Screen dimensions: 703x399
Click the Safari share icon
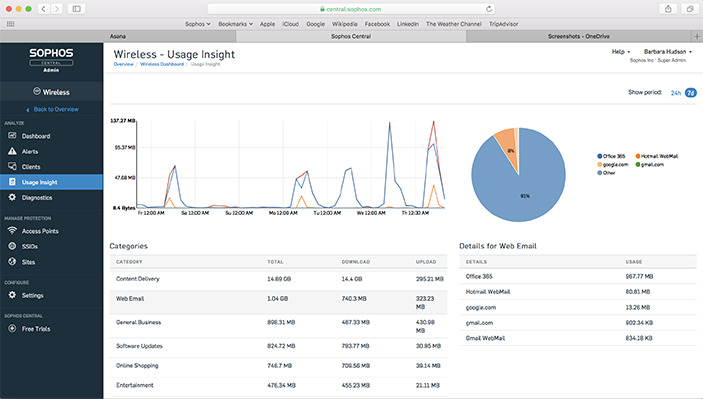pos(668,9)
